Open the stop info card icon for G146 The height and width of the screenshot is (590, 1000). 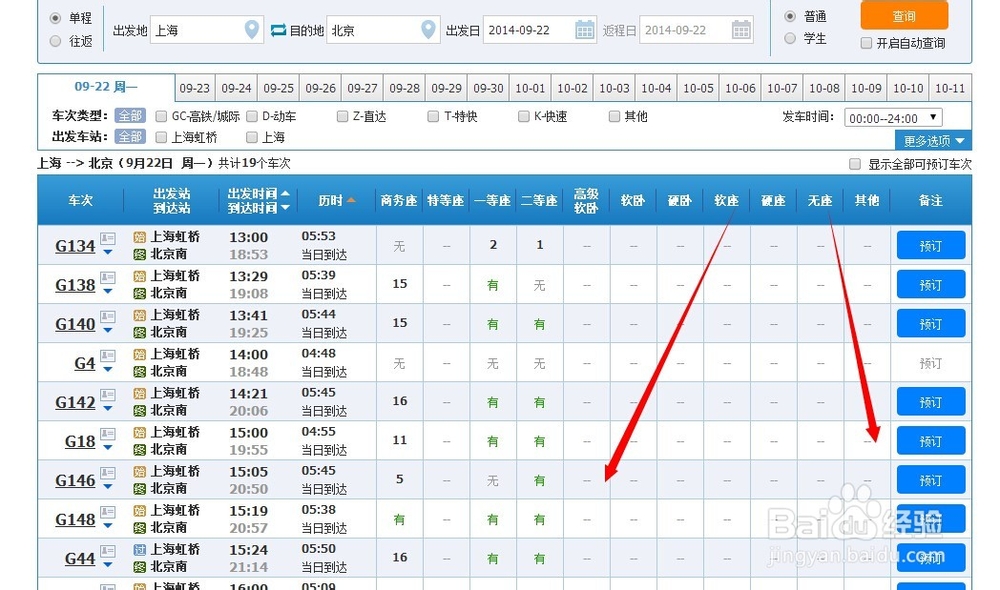click(108, 473)
